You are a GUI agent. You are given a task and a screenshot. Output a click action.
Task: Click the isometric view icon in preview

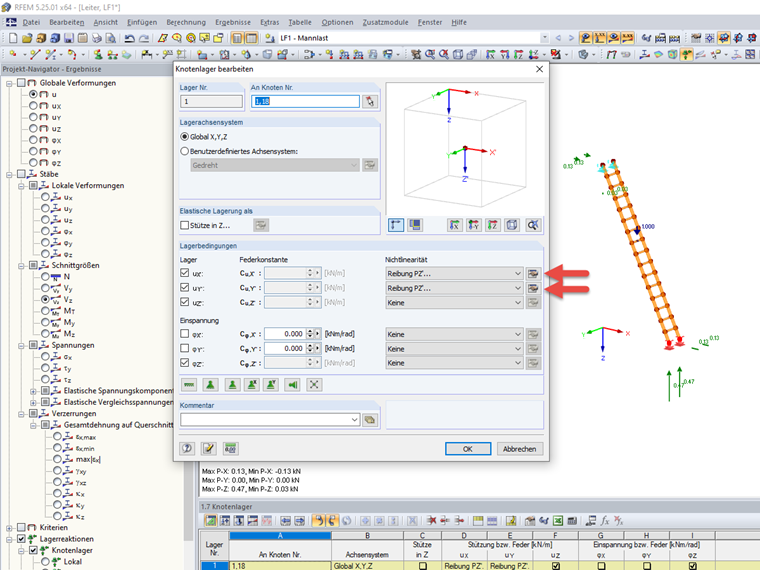[x=511, y=225]
